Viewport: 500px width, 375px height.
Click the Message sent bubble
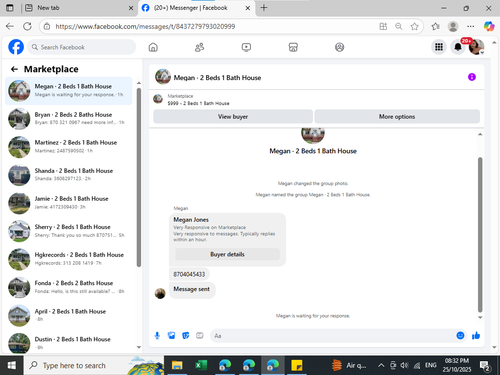click(192, 289)
